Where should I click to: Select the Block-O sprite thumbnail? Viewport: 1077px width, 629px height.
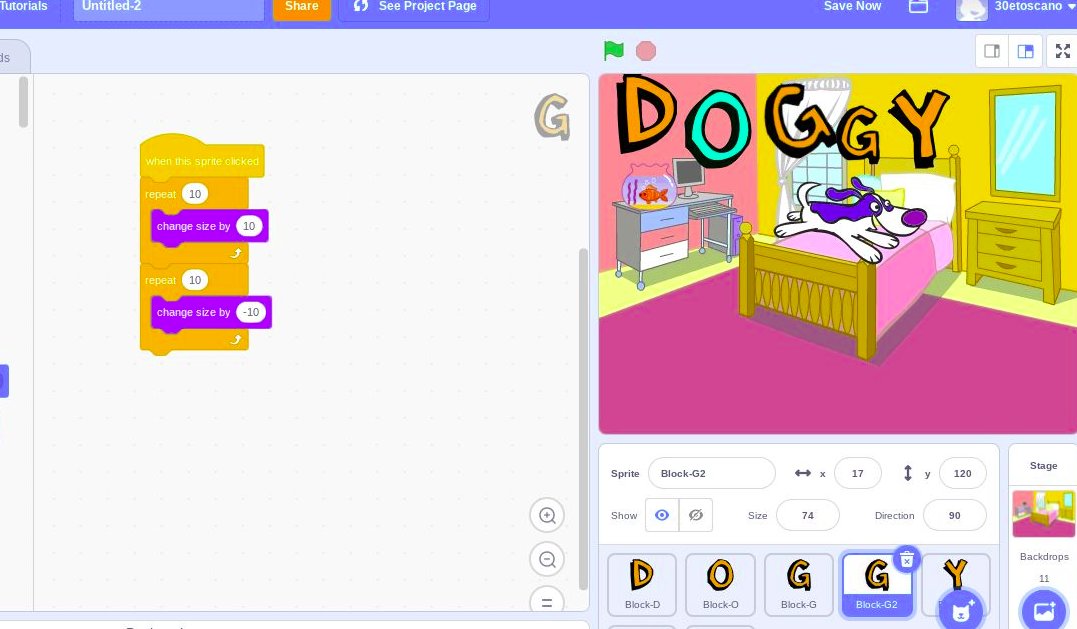pos(721,584)
